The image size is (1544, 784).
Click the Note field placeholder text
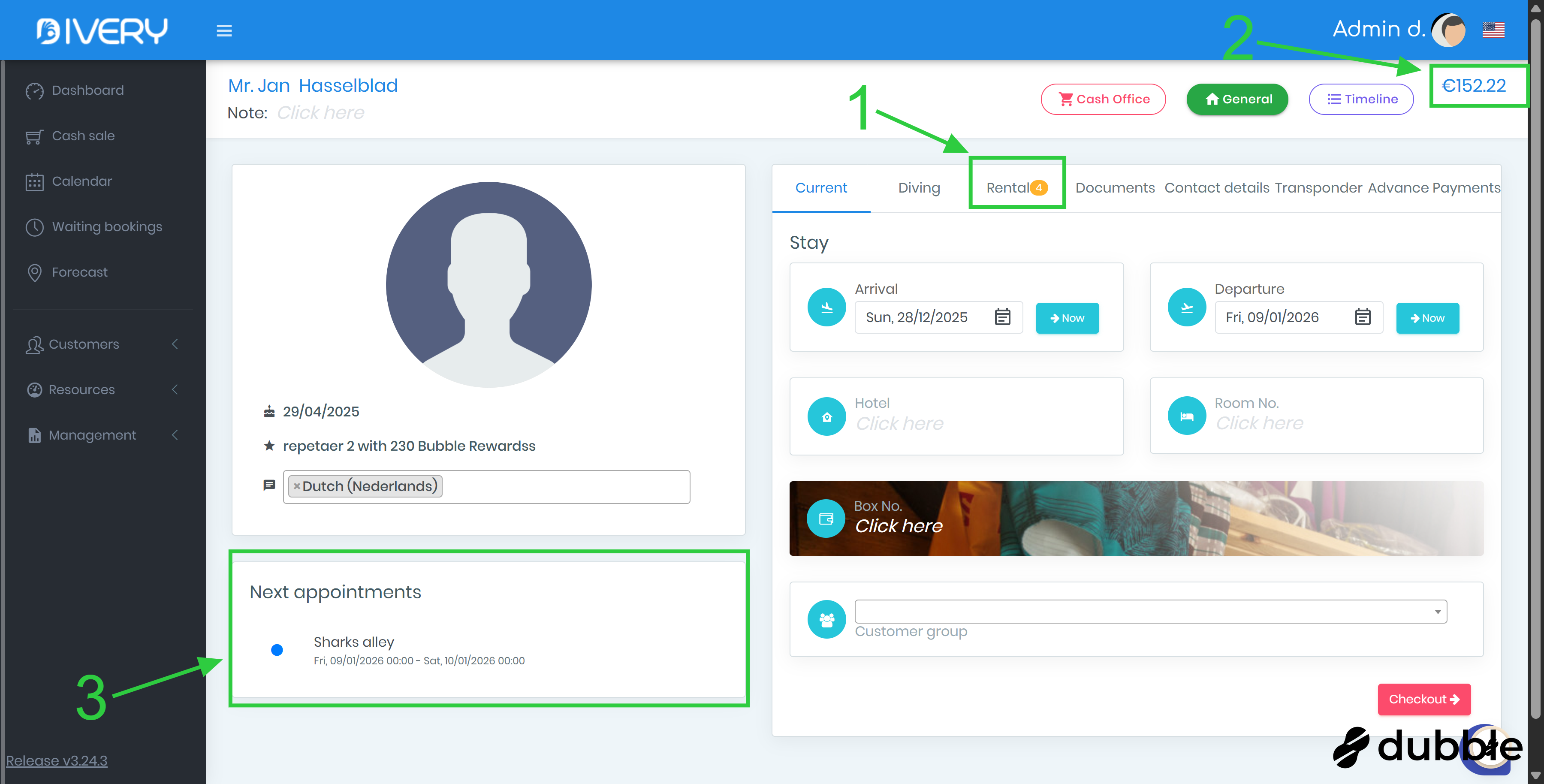320,113
